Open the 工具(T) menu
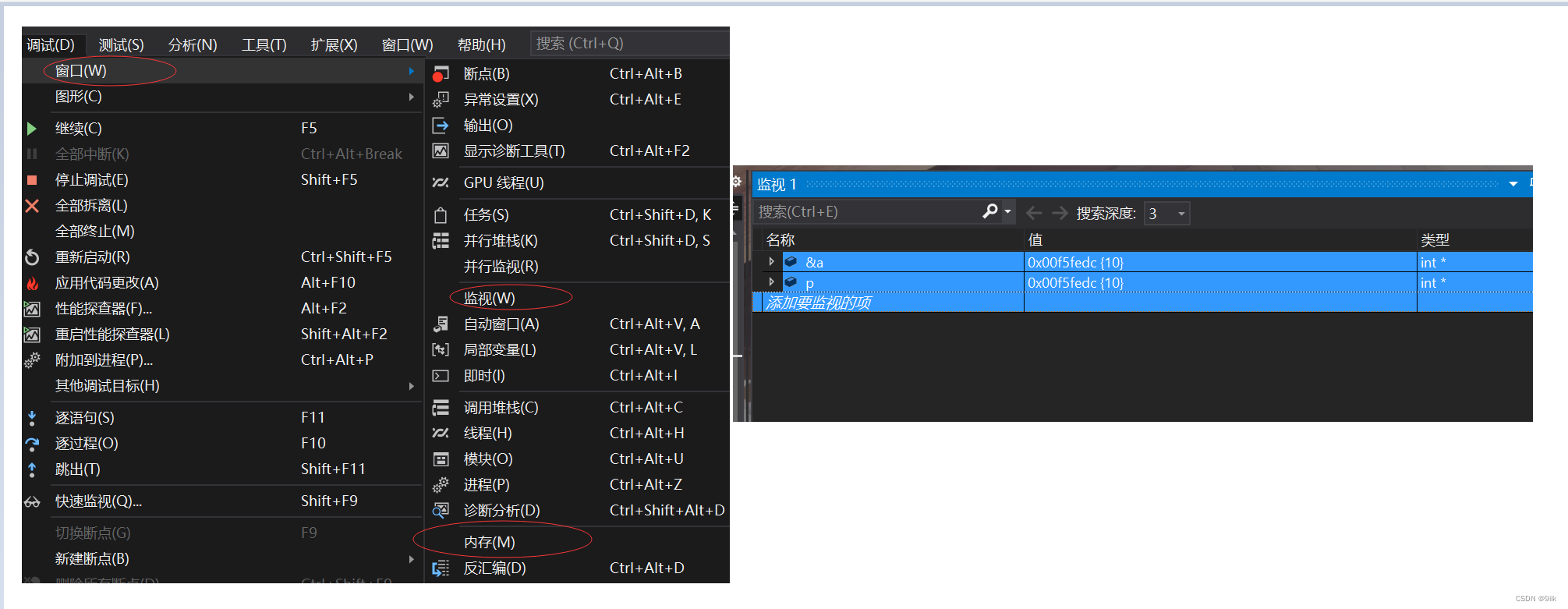 264,44
